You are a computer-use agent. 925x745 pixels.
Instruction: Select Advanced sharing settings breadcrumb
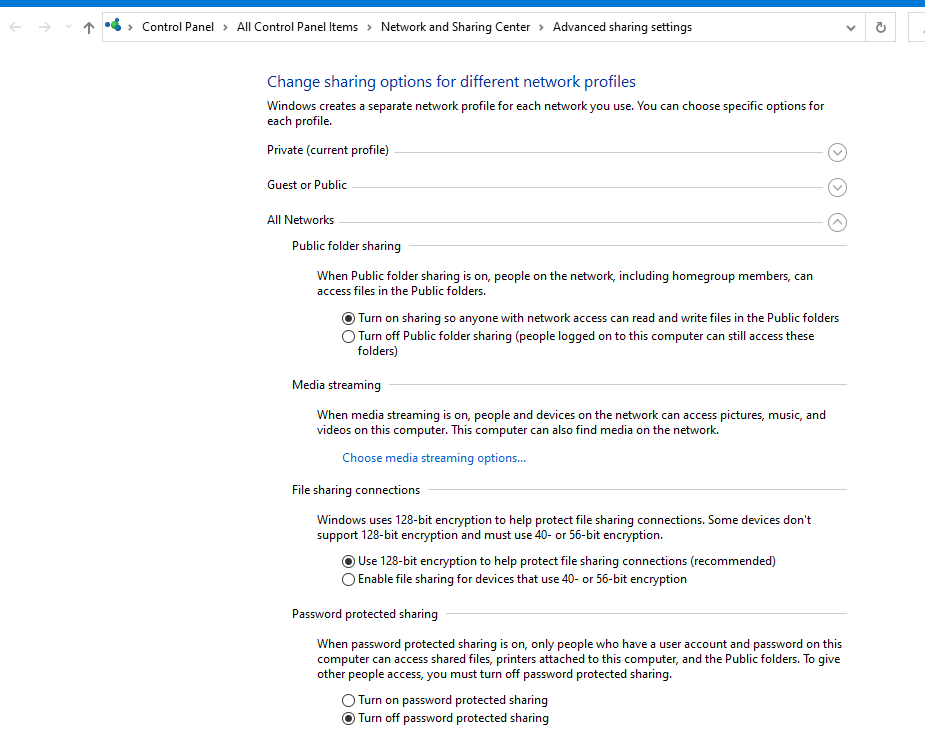[622, 27]
